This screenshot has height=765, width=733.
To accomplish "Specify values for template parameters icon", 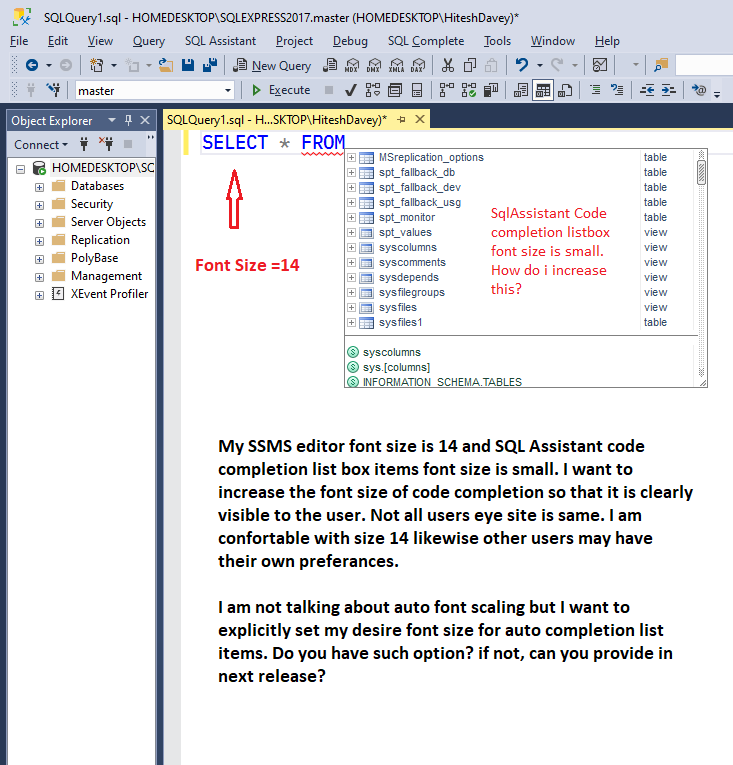I will click(x=699, y=90).
